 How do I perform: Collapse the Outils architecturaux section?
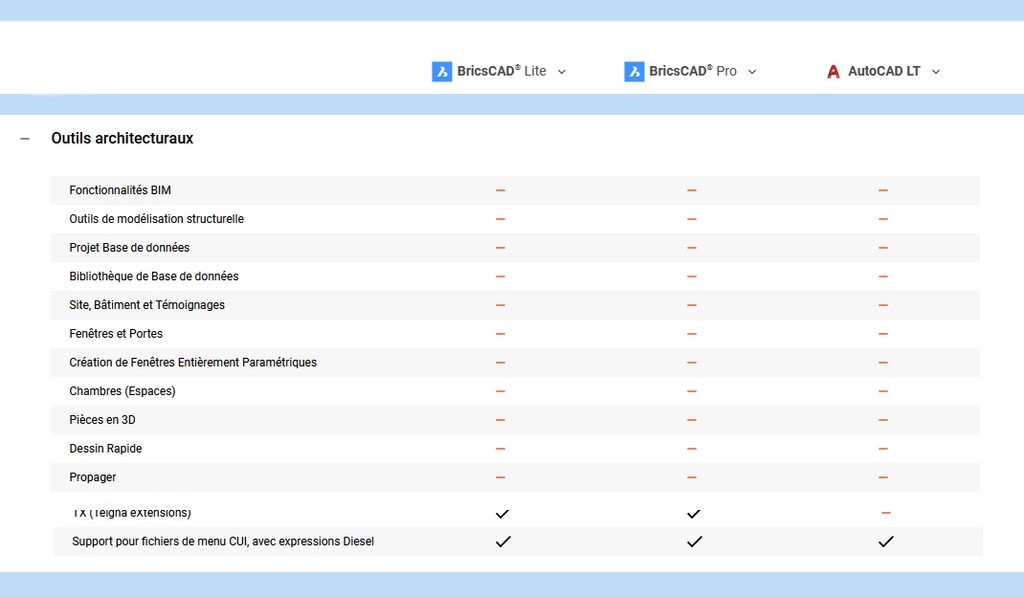pos(25,138)
